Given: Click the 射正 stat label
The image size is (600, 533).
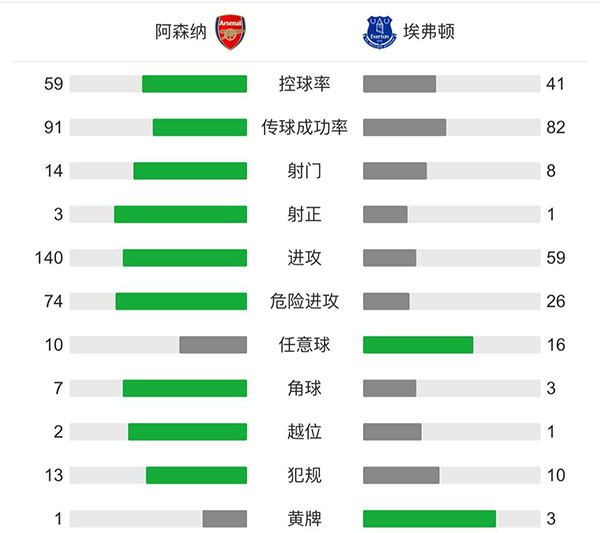Looking at the screenshot, I should click(304, 214).
